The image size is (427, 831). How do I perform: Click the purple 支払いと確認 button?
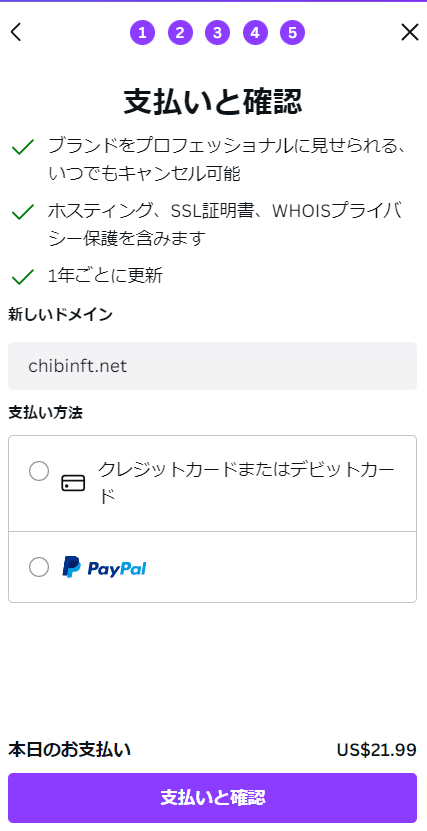[x=212, y=798]
